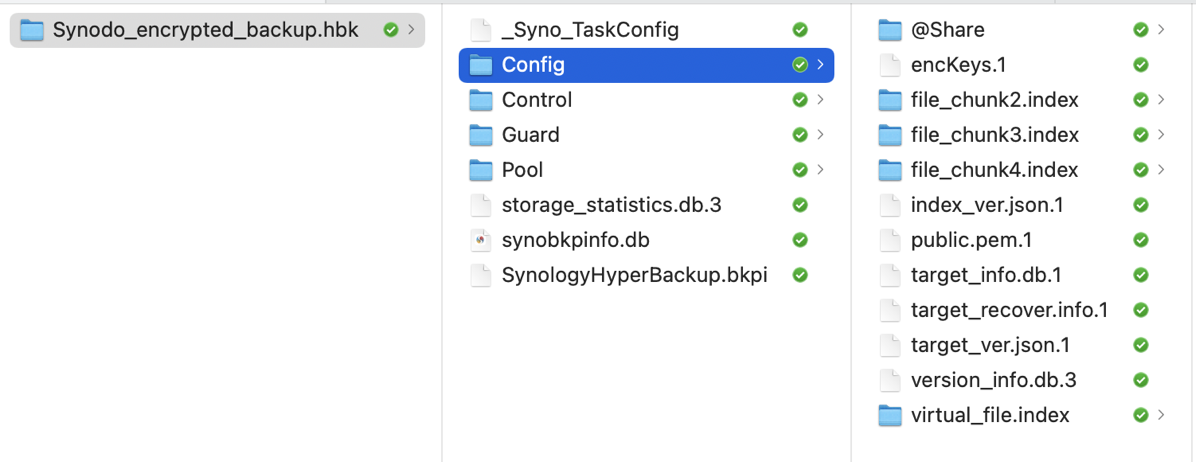Click the virtual_file.index folder icon
Screen dimensions: 1196x462
point(890,415)
